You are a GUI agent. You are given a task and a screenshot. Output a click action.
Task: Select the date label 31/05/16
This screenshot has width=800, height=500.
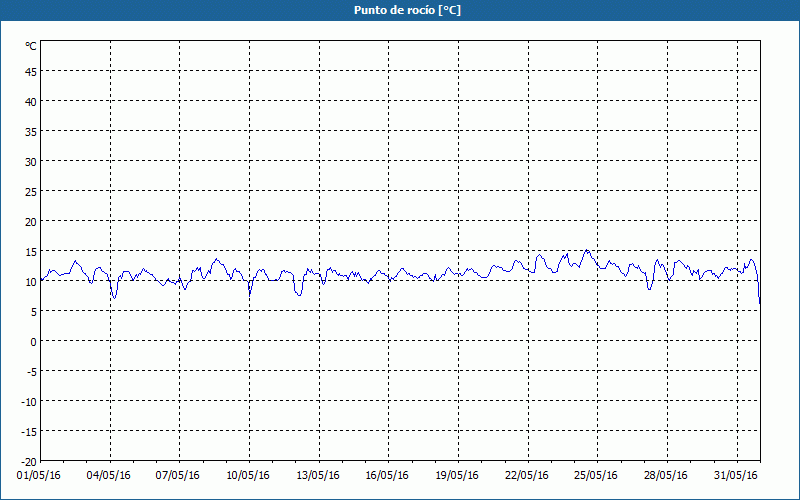736,476
